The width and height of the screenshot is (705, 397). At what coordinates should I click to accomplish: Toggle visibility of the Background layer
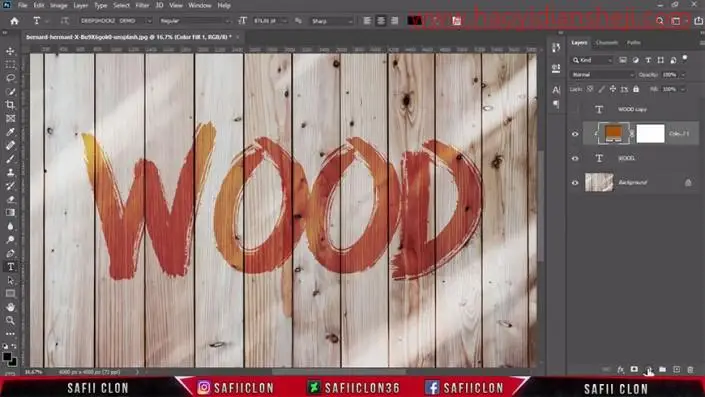point(575,183)
